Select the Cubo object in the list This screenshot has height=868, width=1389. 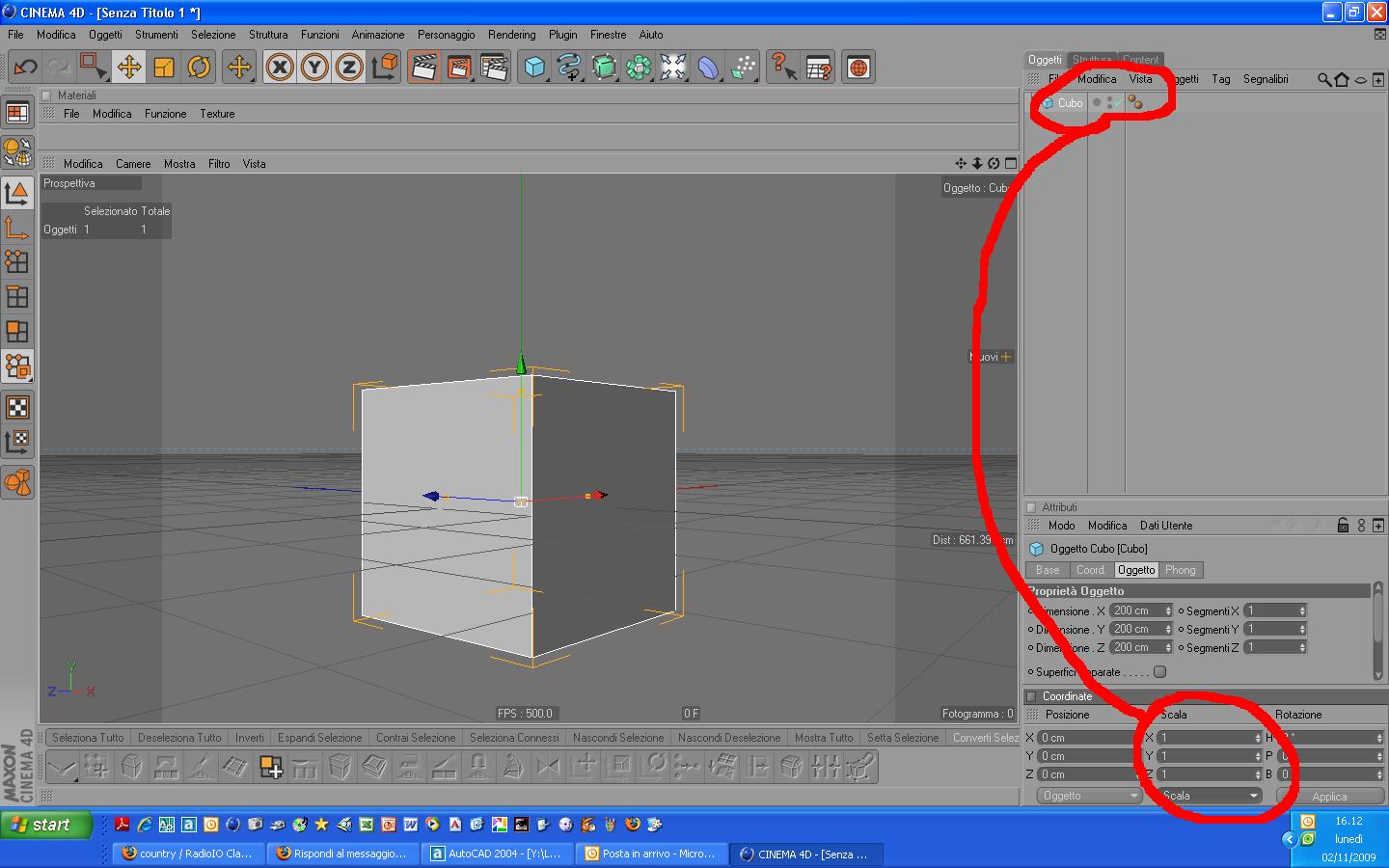[1070, 103]
